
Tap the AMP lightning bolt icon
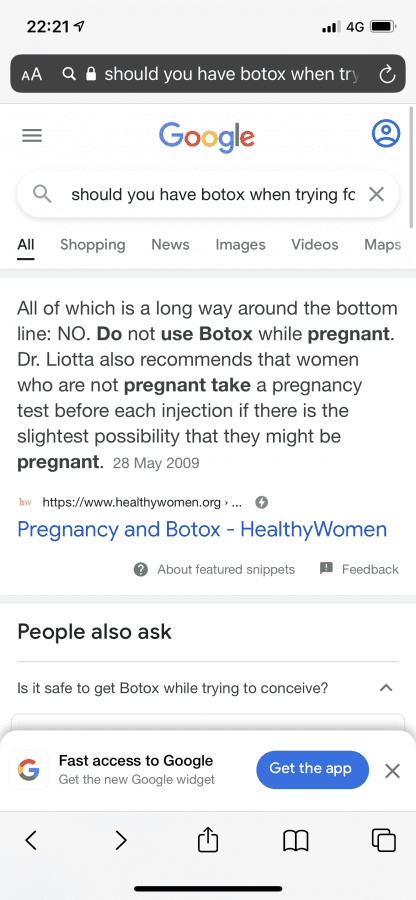pos(261,502)
